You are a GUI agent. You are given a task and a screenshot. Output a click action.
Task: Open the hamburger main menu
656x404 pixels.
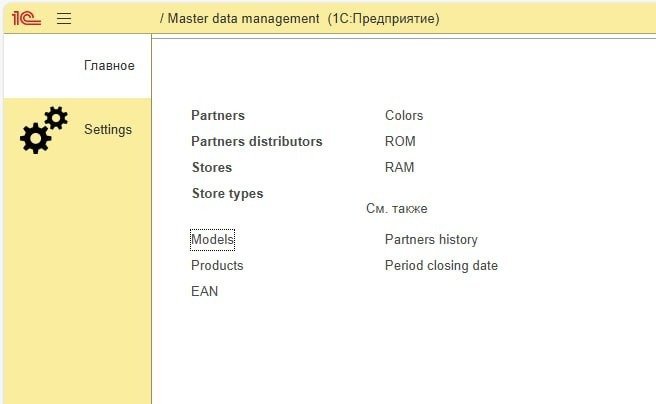(x=64, y=18)
